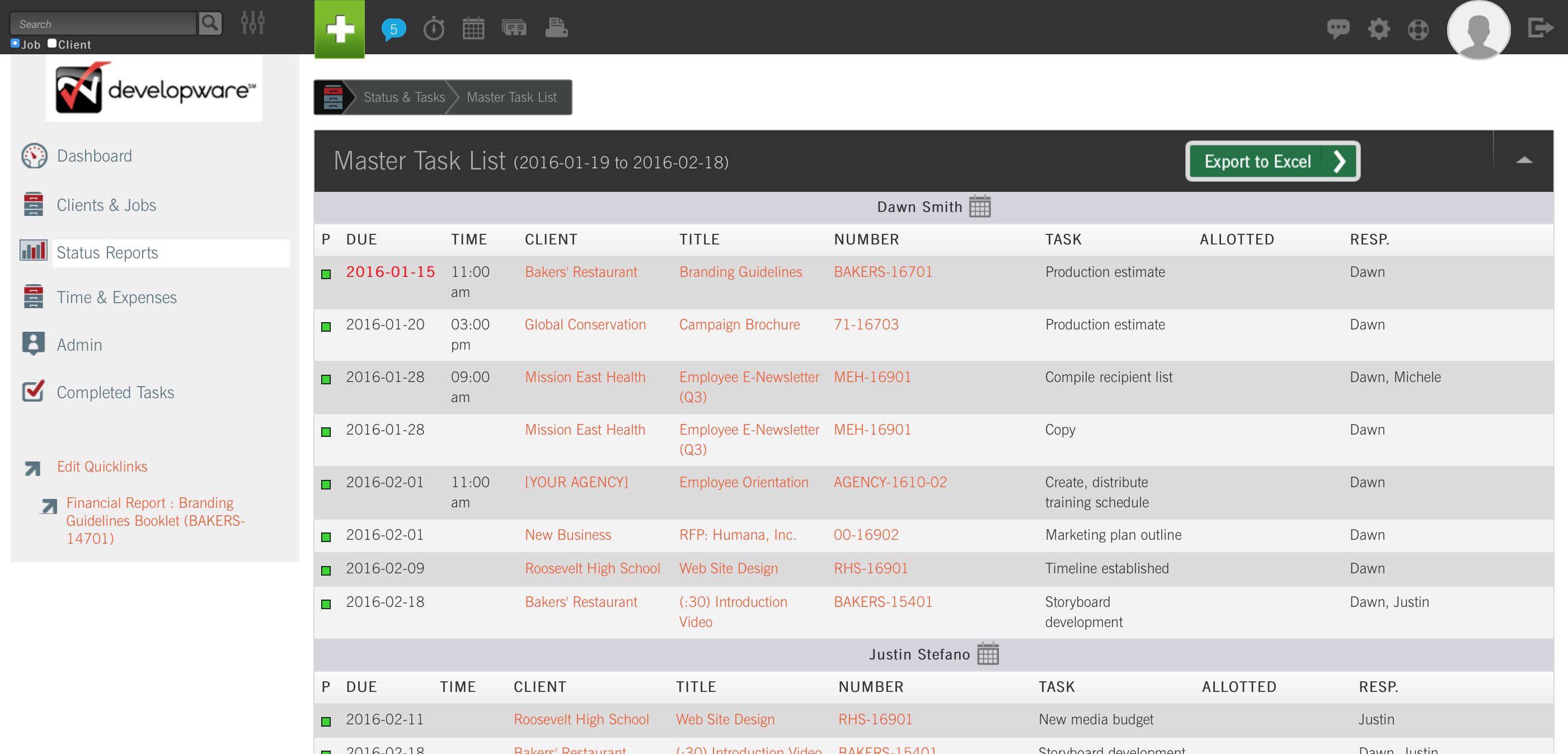This screenshot has height=754, width=1568.
Task: Click the green plus to add new item
Action: (339, 28)
